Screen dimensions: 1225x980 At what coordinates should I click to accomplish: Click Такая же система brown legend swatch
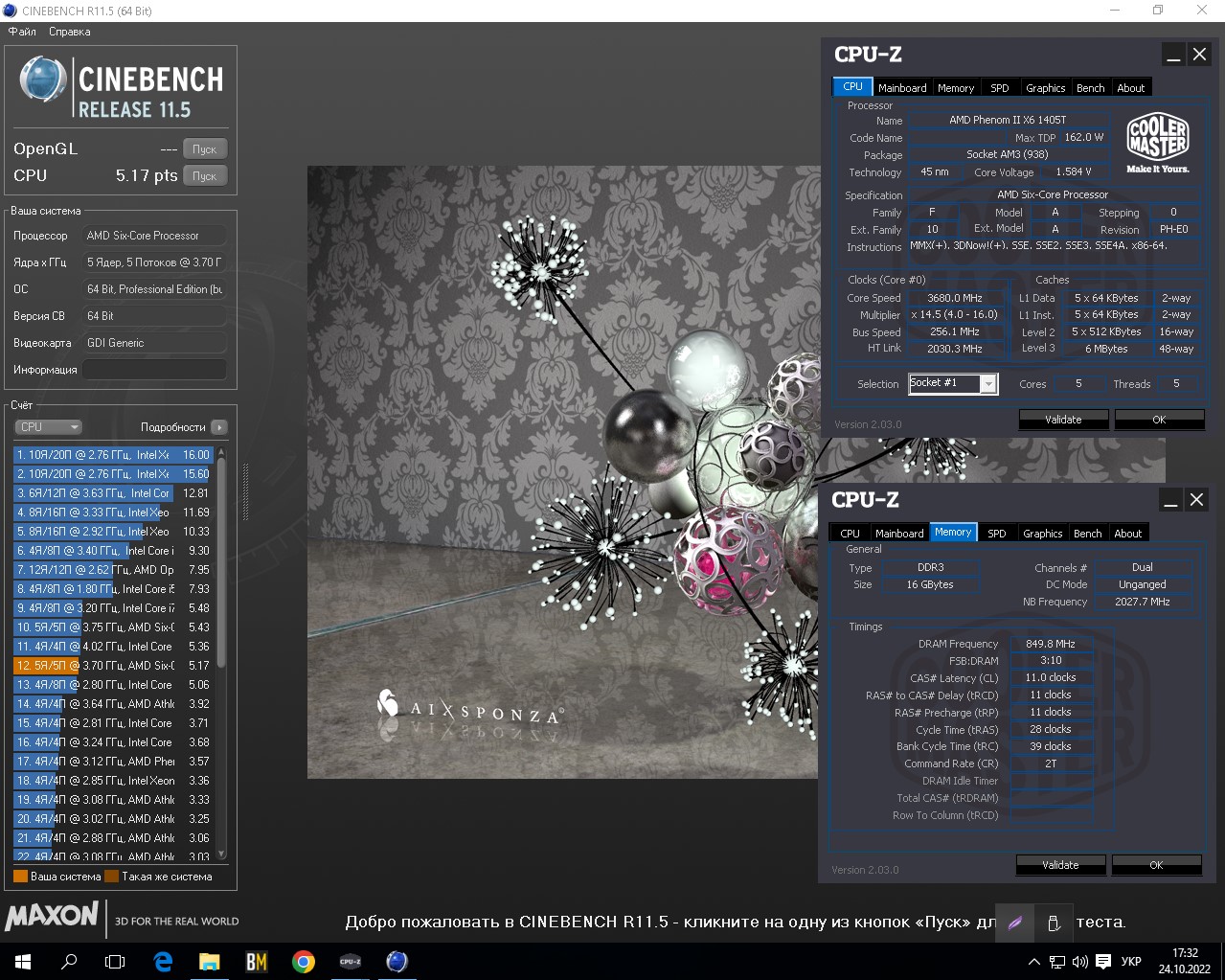tap(111, 877)
